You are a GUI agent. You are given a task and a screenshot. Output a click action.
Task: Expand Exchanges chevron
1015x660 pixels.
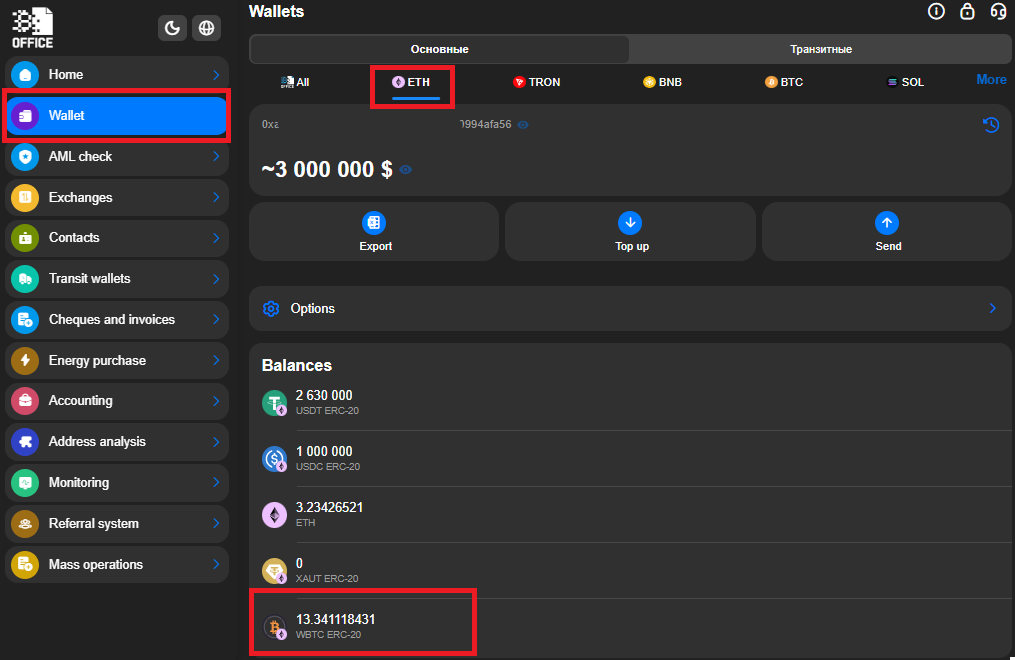pyautogui.click(x=216, y=197)
